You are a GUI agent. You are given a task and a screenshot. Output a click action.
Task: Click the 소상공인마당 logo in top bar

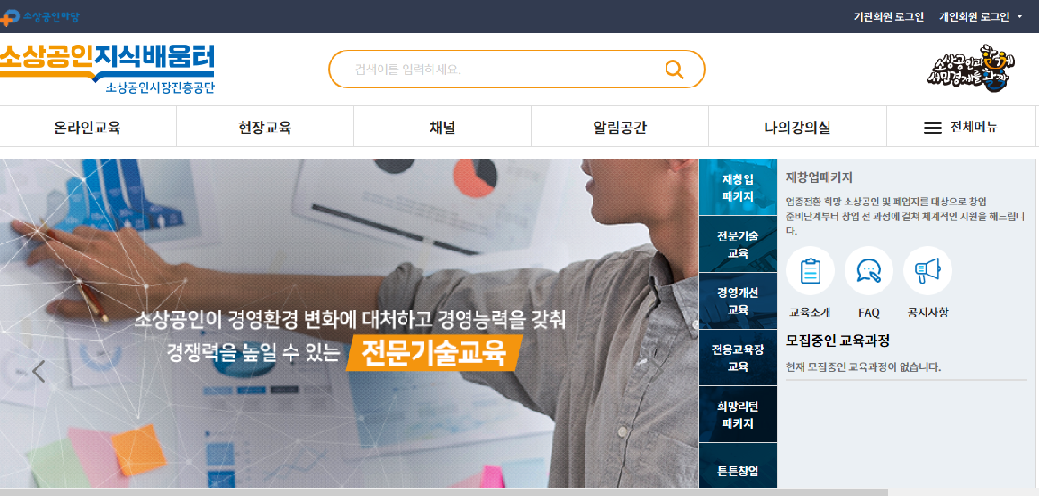(x=40, y=17)
